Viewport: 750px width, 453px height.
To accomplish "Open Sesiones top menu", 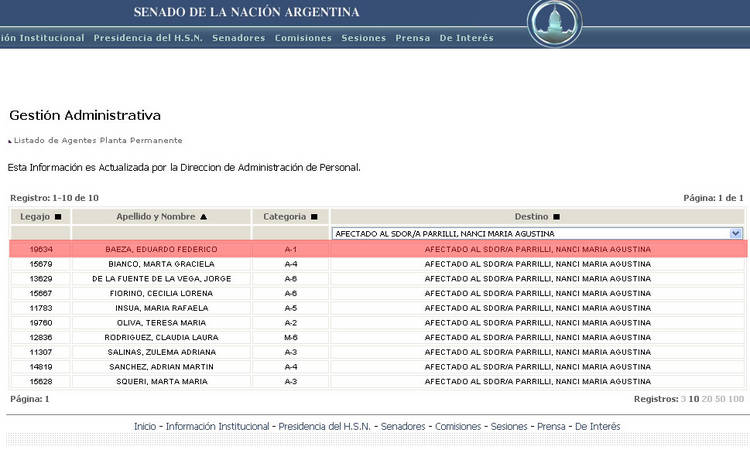I will [364, 38].
